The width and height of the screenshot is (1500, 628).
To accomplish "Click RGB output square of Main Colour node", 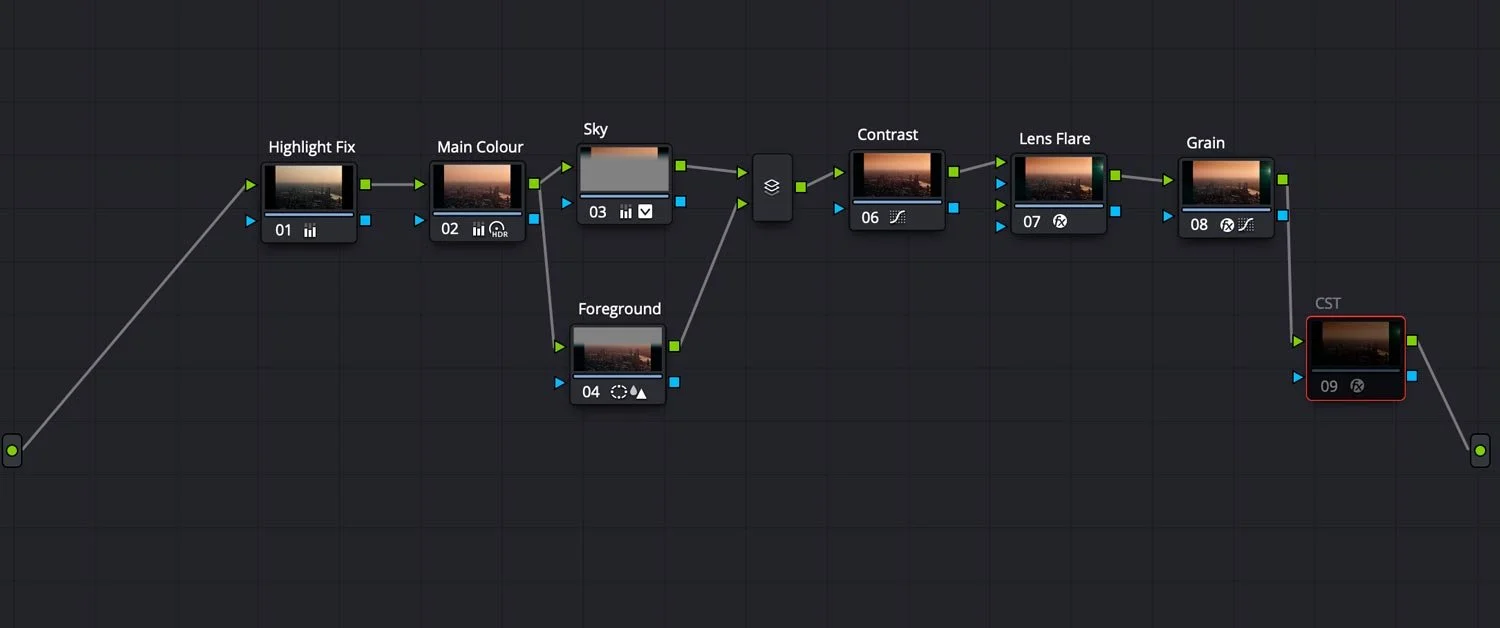I will (534, 183).
